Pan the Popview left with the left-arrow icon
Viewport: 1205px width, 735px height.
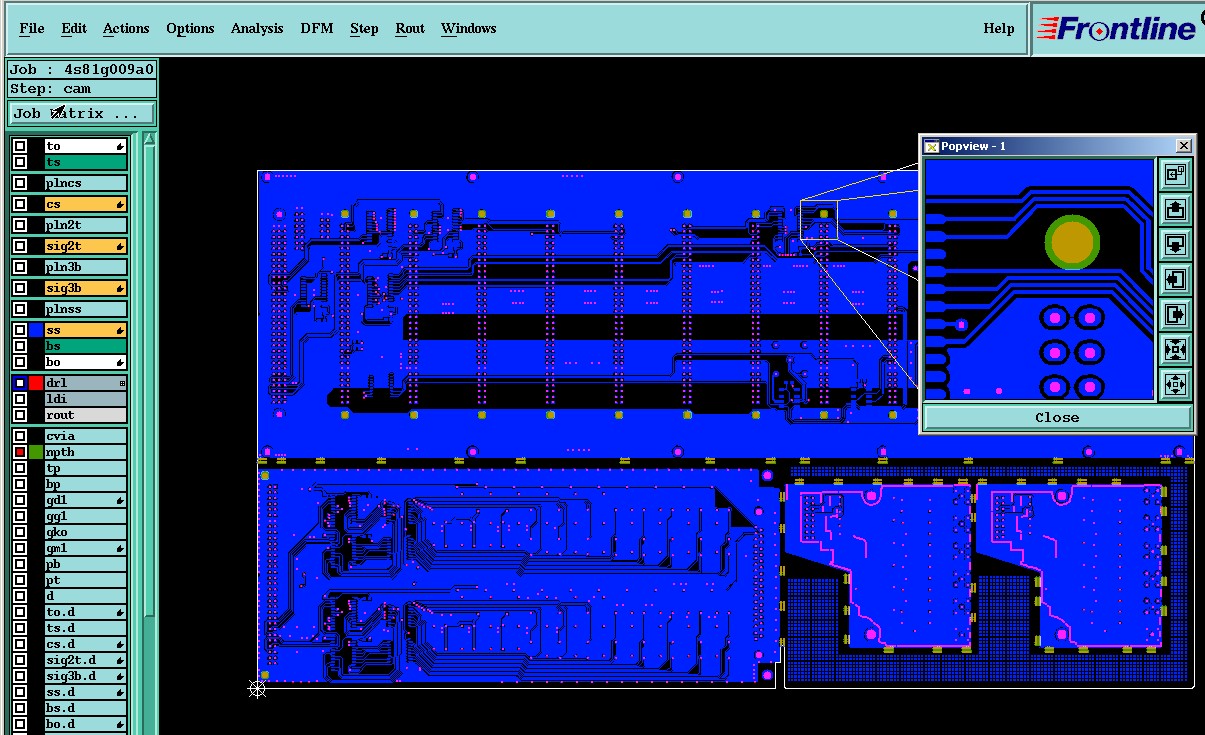(1175, 279)
